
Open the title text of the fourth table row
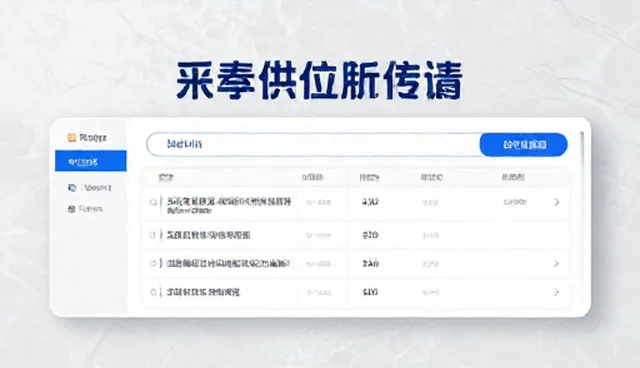pyautogui.click(x=203, y=292)
